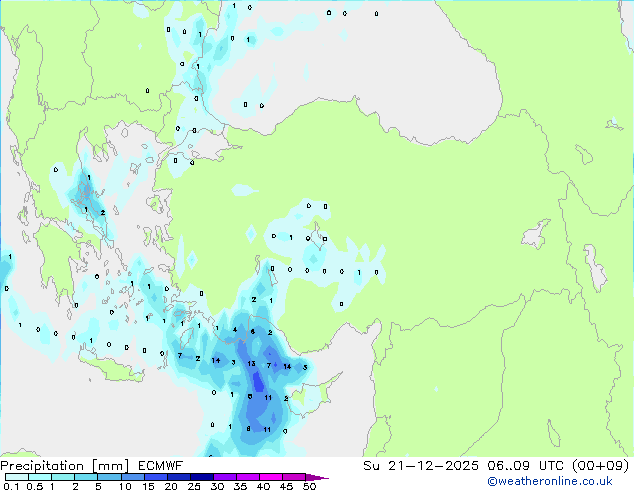Viewport: 634px width, 490px height.
Task: Click the '50' legend scale value
Action: coord(309,486)
